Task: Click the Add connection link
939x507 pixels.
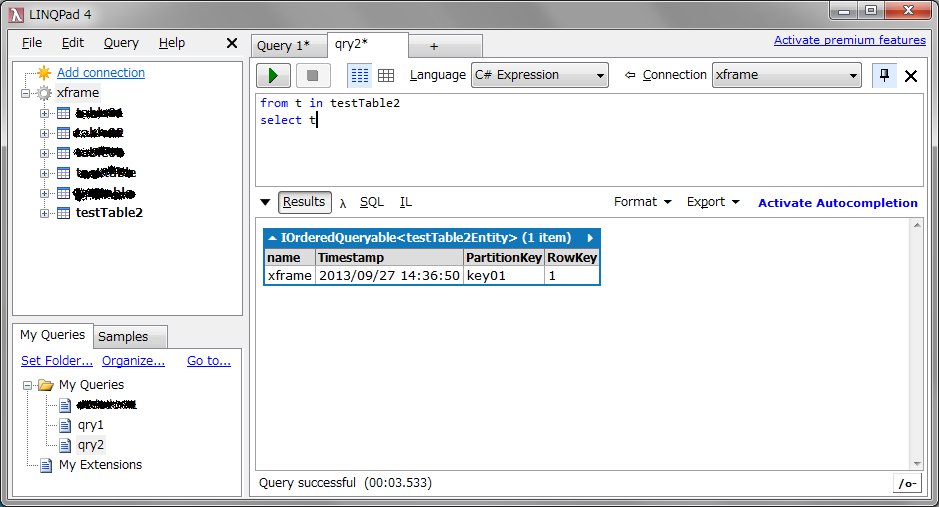Action: pos(100,73)
